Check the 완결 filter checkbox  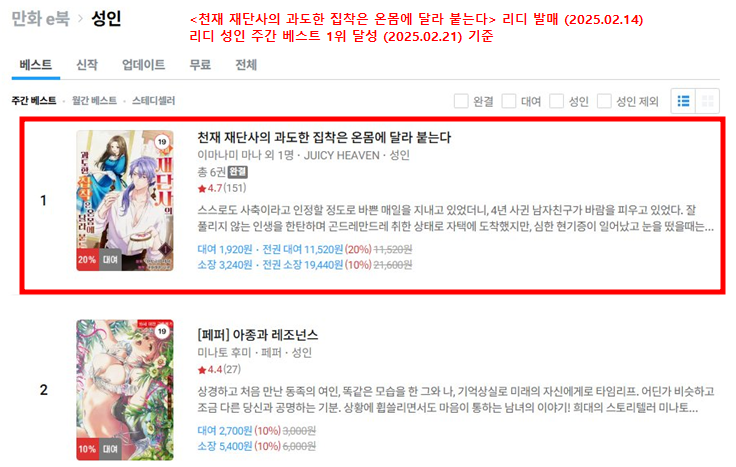(461, 101)
